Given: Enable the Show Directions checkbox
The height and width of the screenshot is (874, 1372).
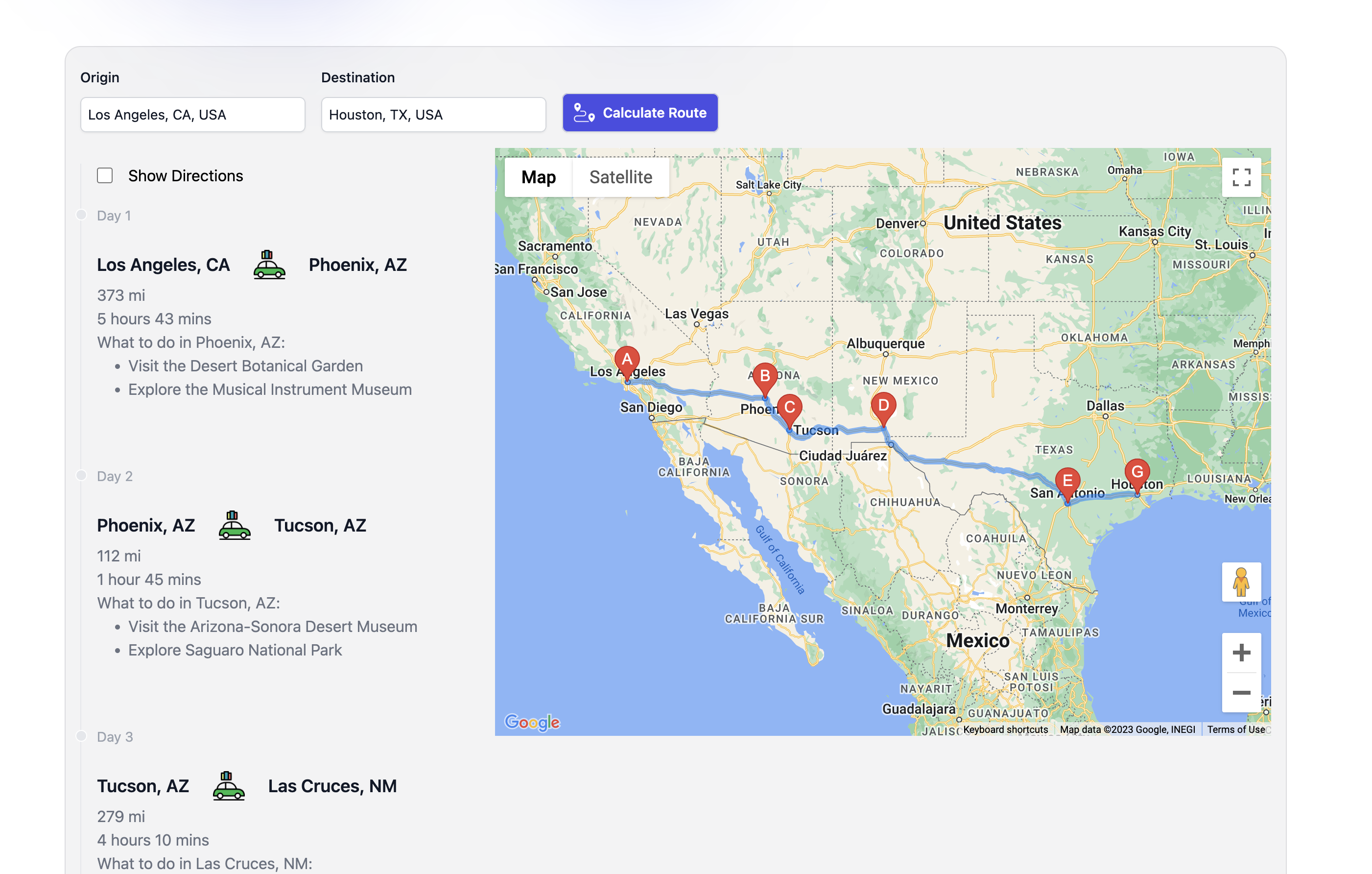Looking at the screenshot, I should [105, 175].
